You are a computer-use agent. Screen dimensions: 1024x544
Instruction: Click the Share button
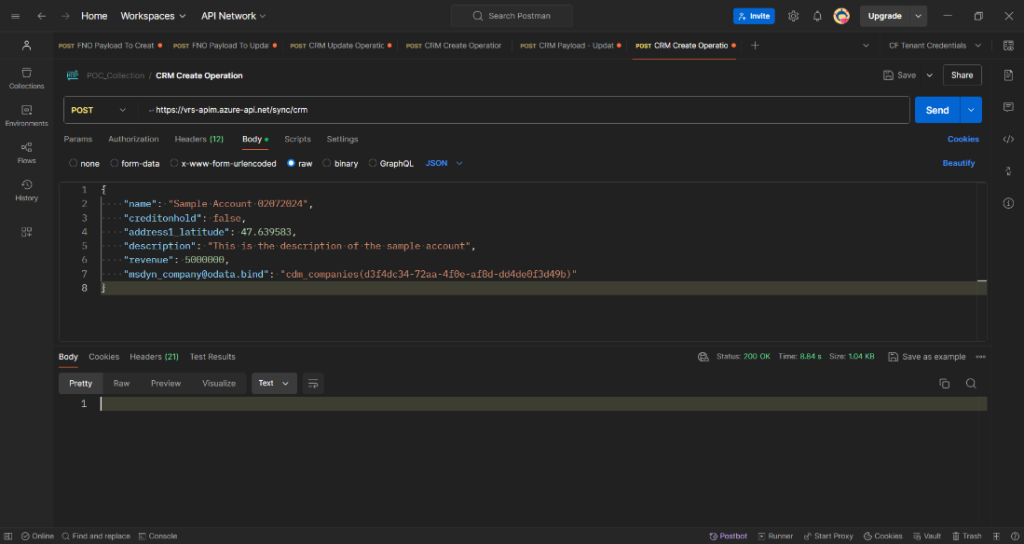[962, 76]
